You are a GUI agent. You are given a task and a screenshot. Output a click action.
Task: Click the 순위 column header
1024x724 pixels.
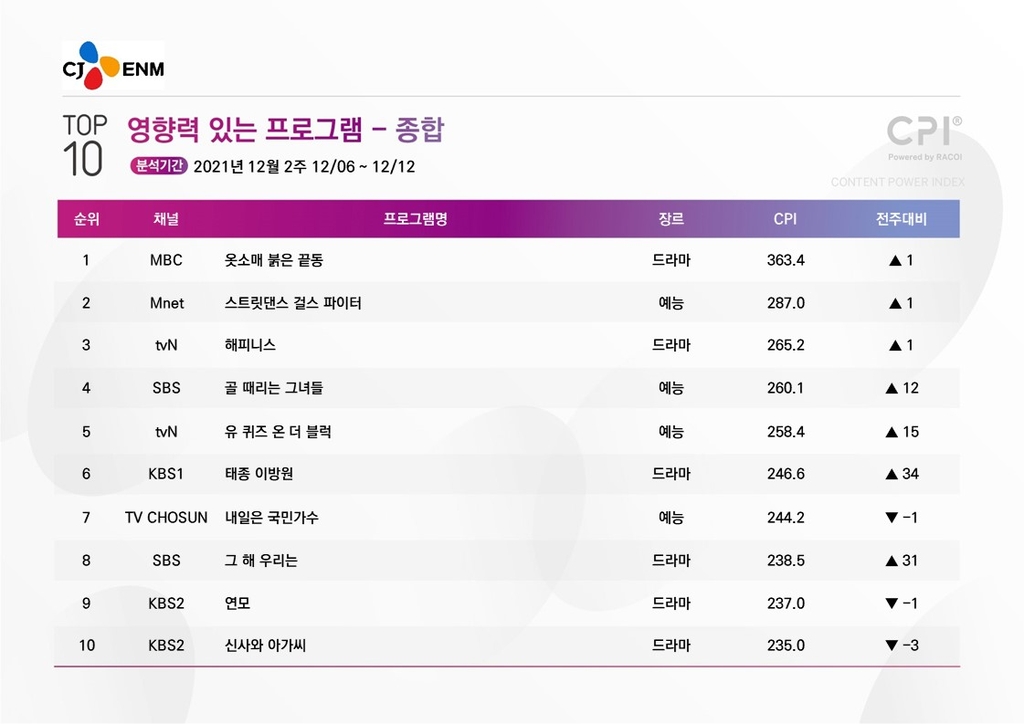(x=86, y=219)
